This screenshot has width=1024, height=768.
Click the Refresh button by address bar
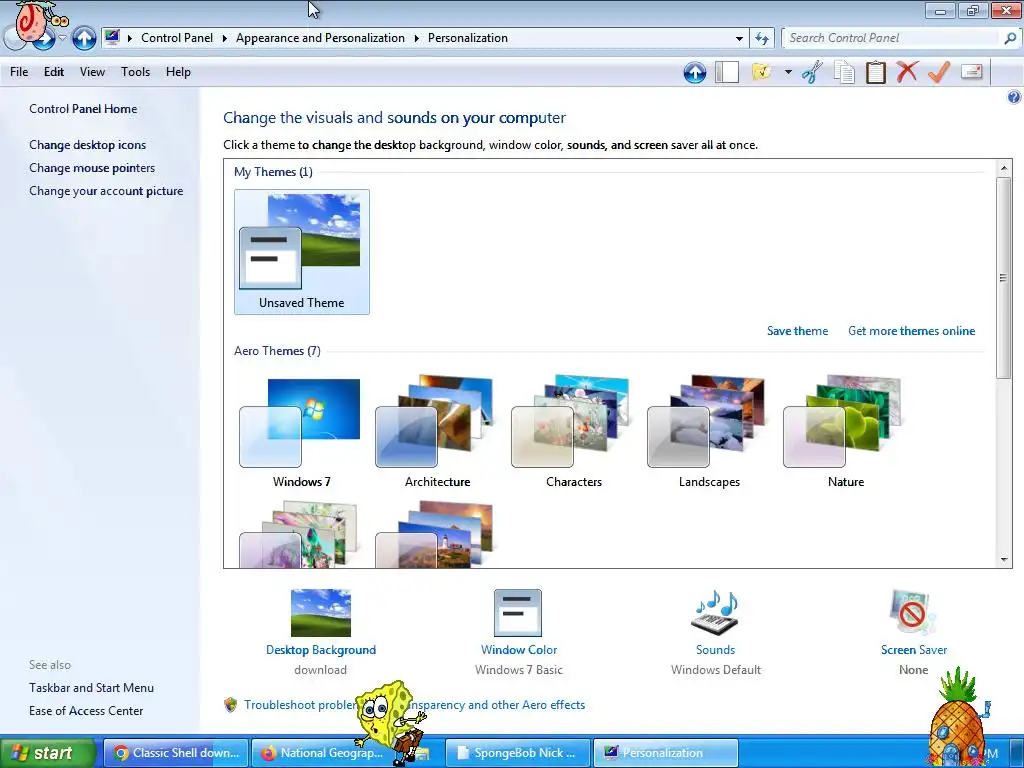click(761, 38)
